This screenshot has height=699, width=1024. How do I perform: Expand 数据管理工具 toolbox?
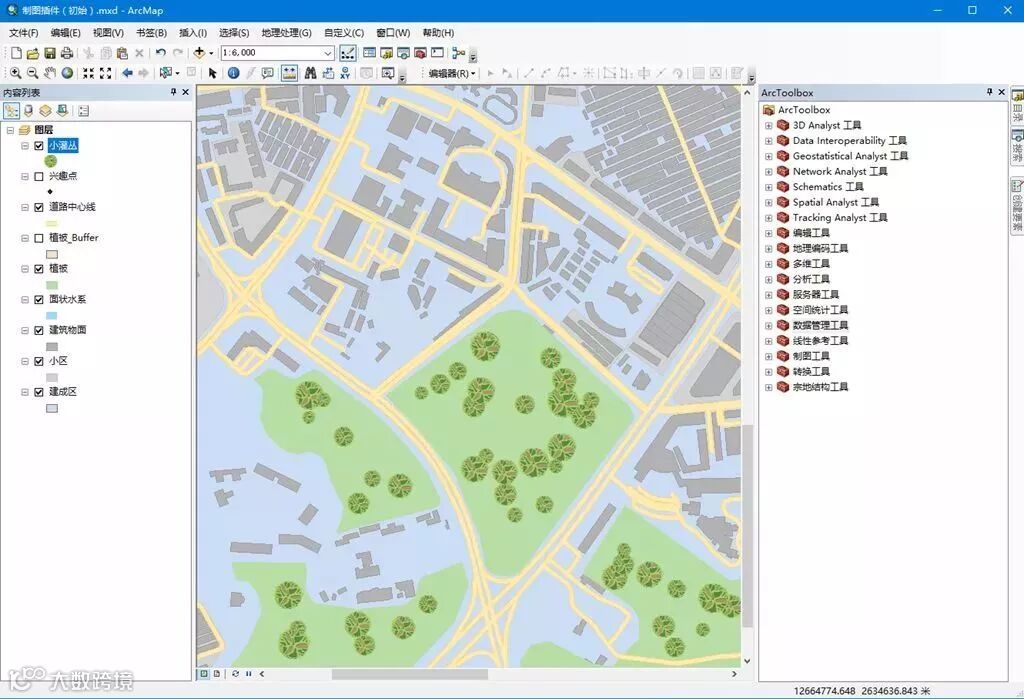[769, 325]
